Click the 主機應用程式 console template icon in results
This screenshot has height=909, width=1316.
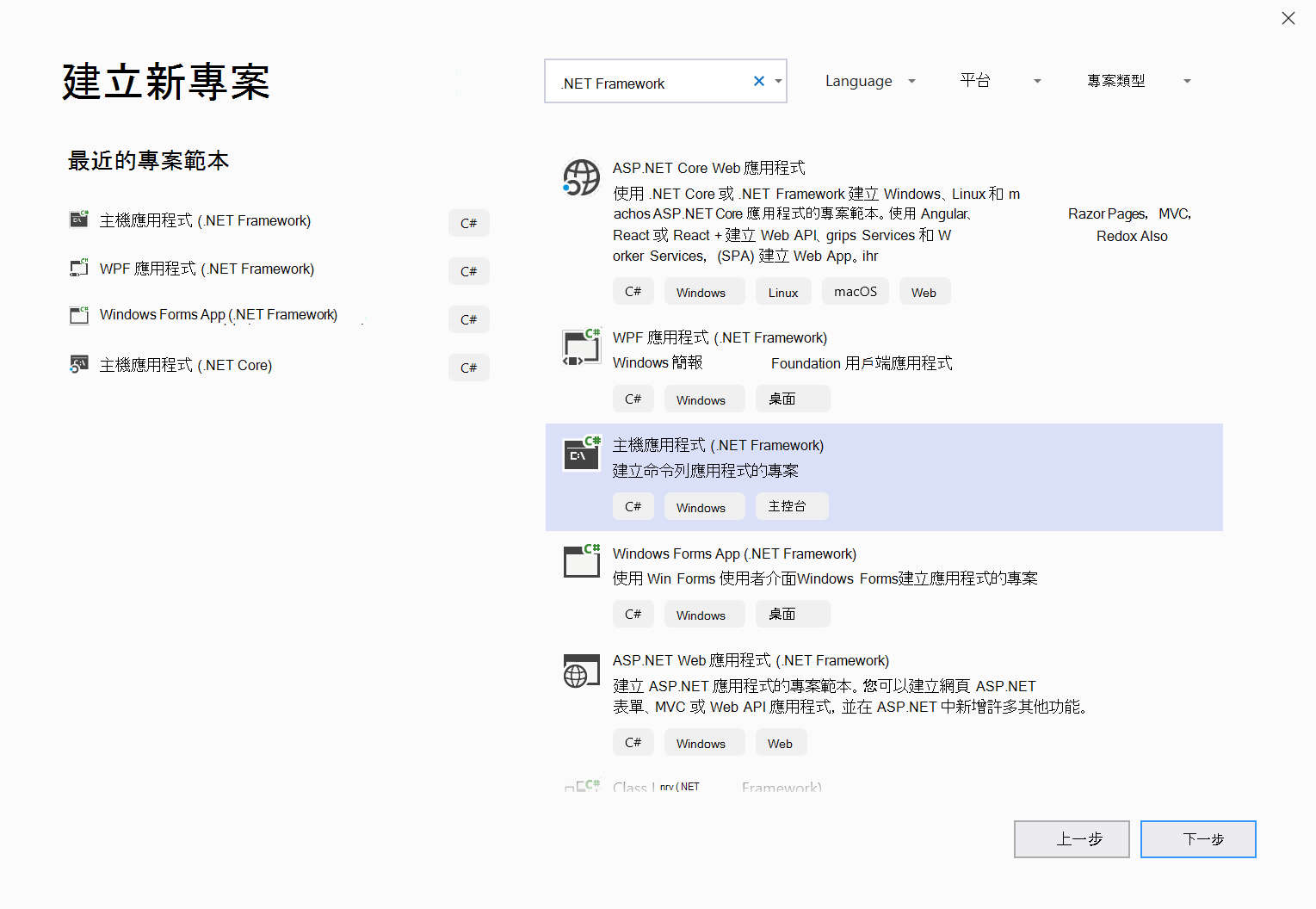coord(581,454)
